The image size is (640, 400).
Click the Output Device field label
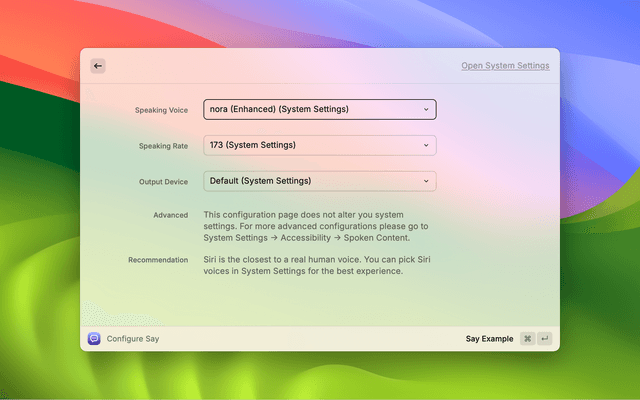point(163,182)
